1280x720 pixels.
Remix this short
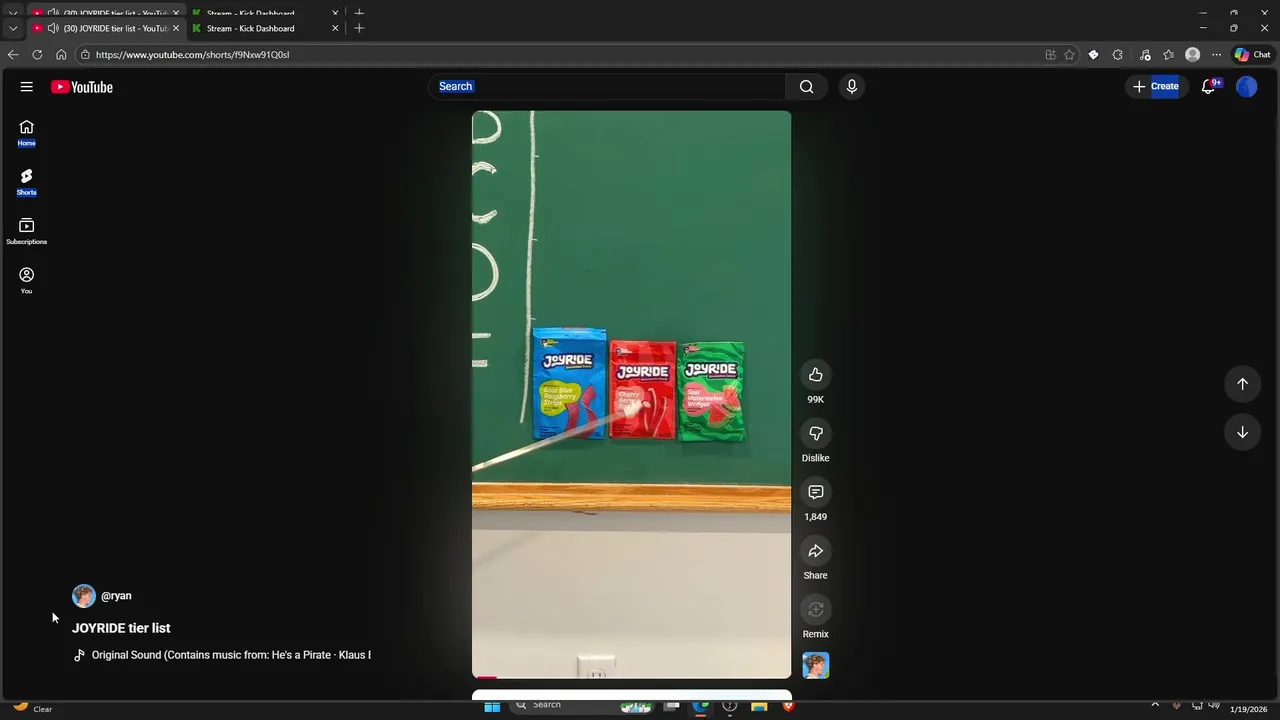point(816,609)
